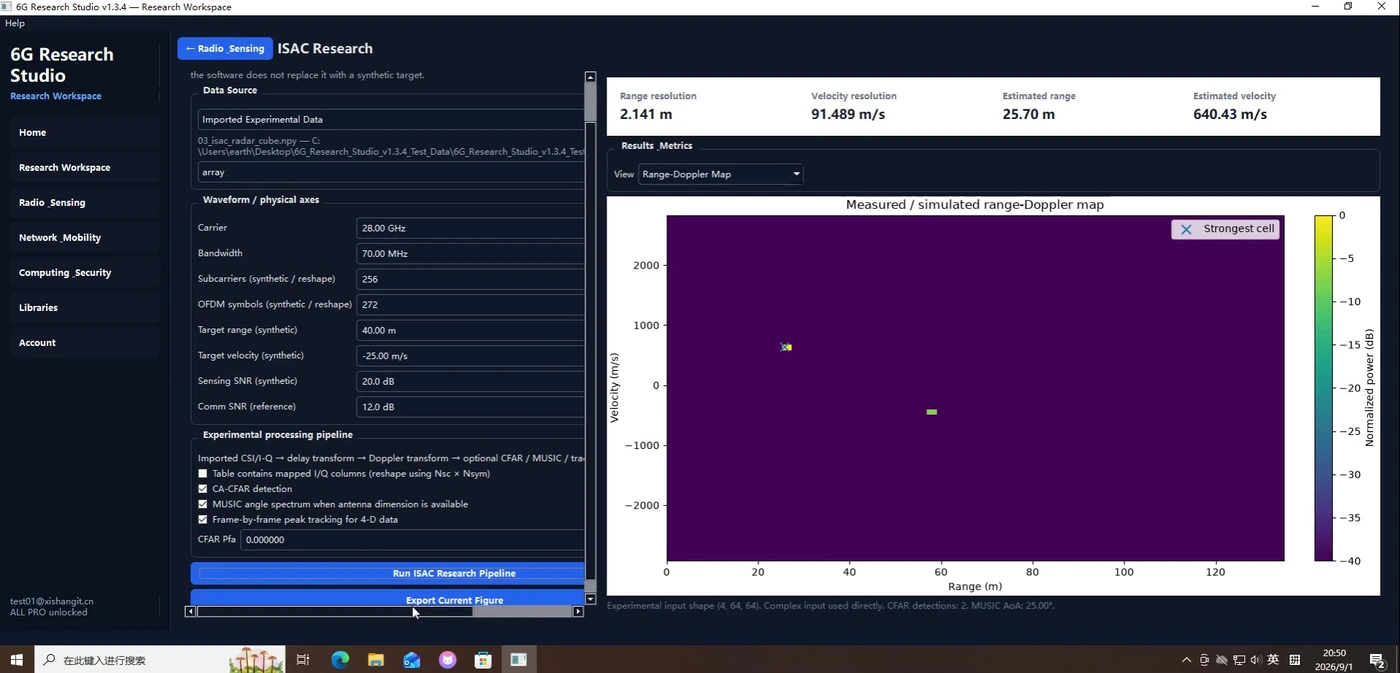This screenshot has width=1400, height=673.
Task: Run the ISAC Research Pipeline
Action: coord(388,573)
